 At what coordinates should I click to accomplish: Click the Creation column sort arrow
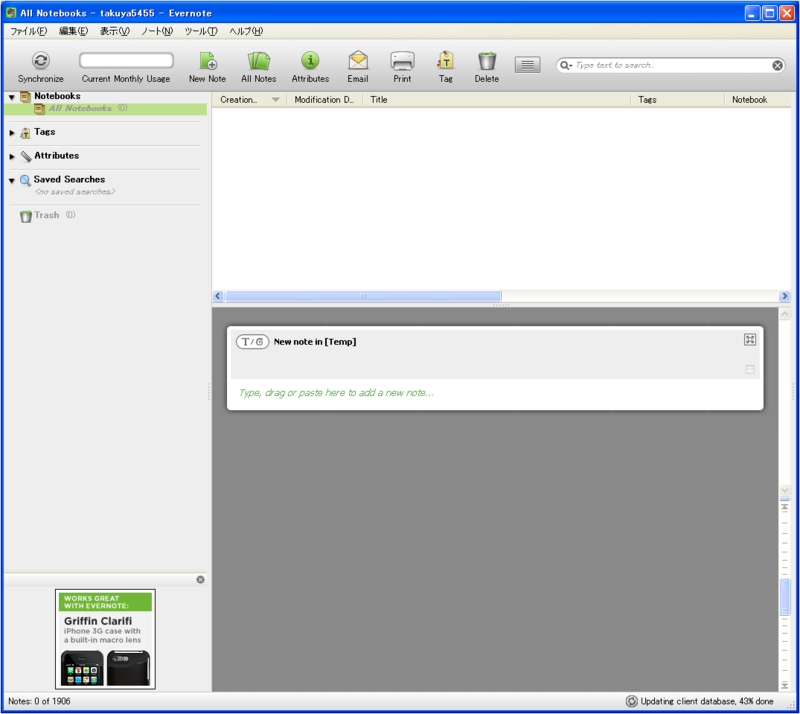276,100
